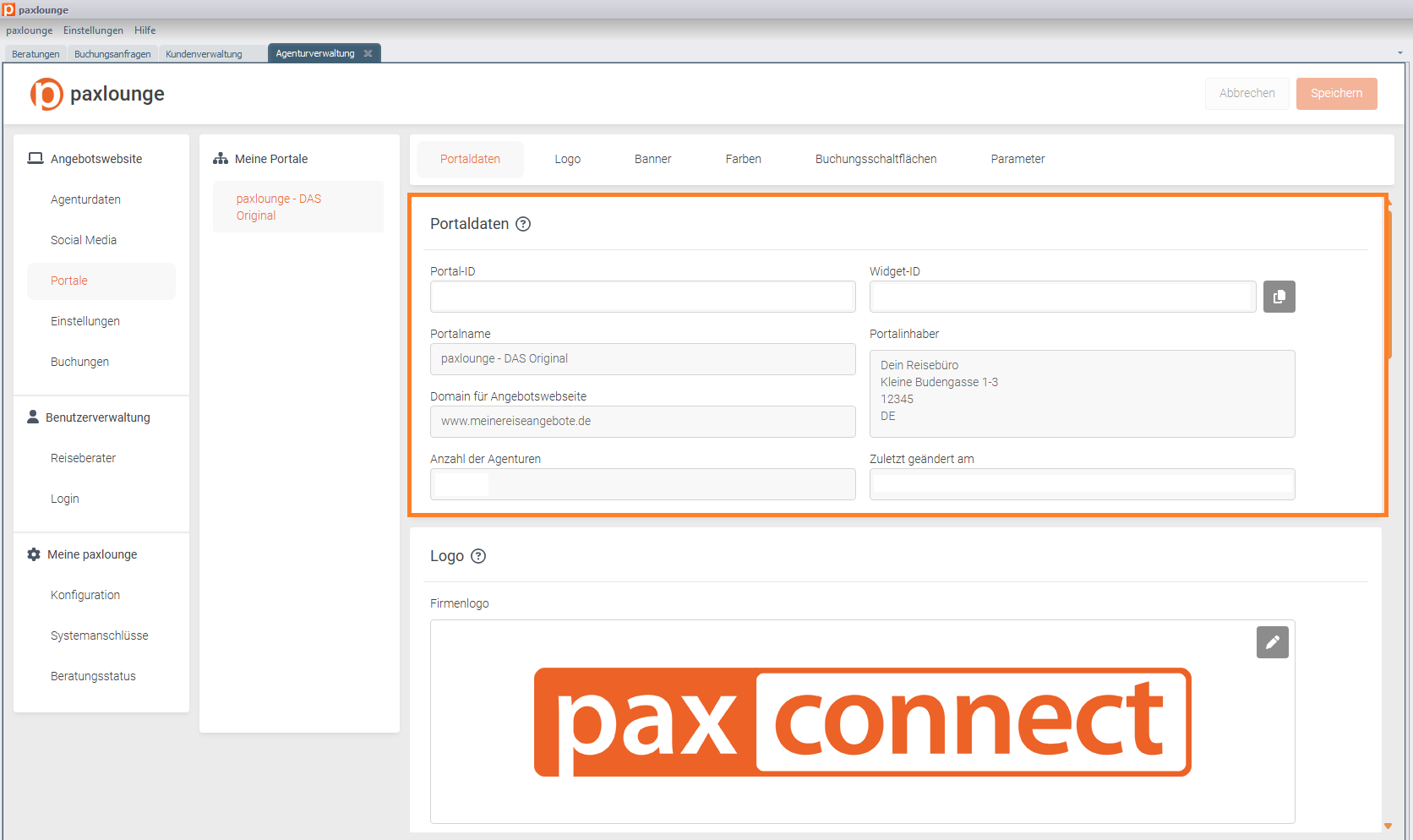This screenshot has width=1413, height=840.
Task: Open the Buchungsschaltflächen section tab
Action: click(876, 159)
